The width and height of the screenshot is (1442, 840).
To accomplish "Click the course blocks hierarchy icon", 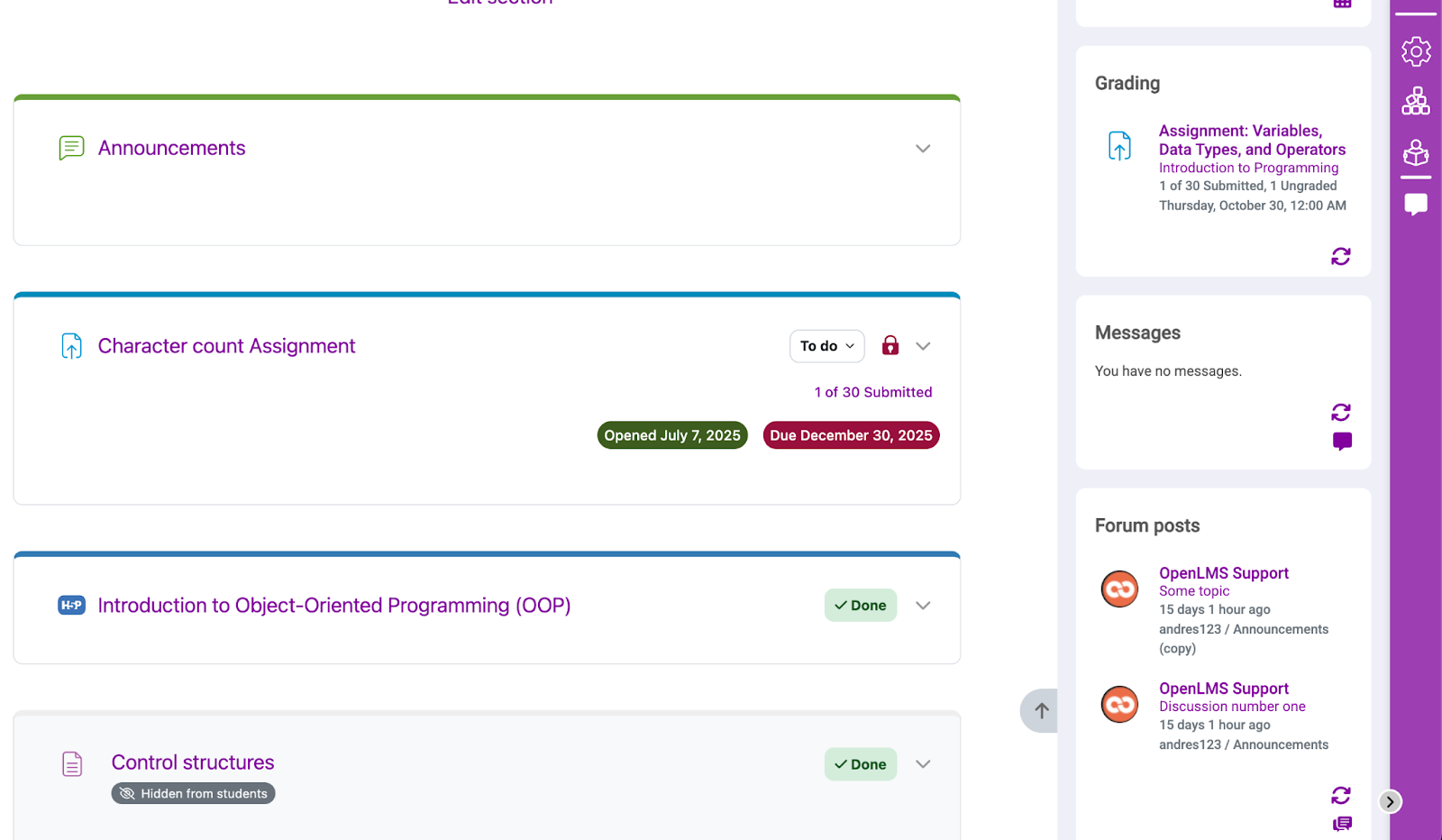I will click(1415, 101).
